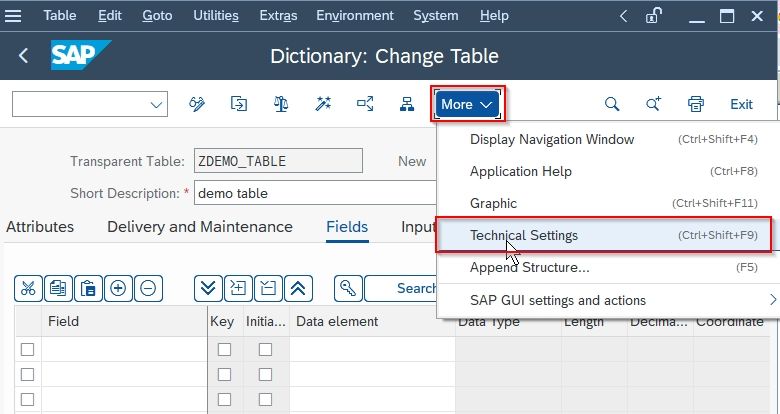This screenshot has width=780, height=414.
Task: Click the Insert Row plus icon
Action: [x=118, y=288]
